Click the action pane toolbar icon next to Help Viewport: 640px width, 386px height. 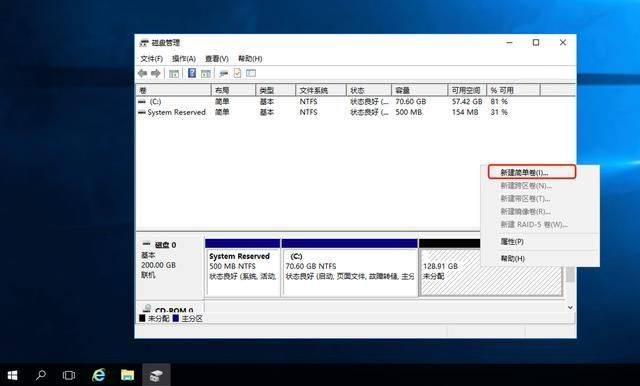(206, 73)
